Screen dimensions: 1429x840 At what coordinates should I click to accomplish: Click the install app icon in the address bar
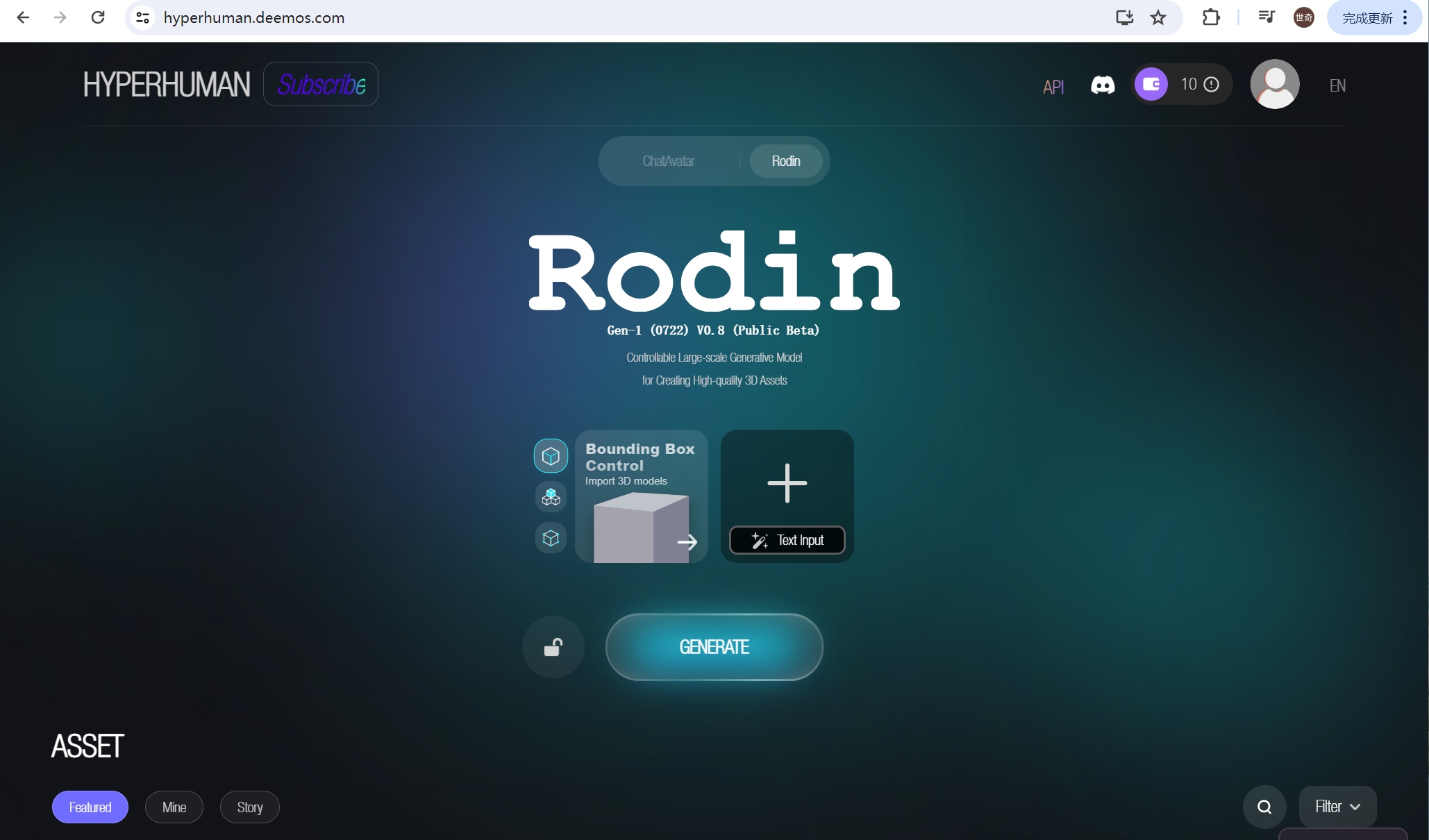pos(1124,17)
